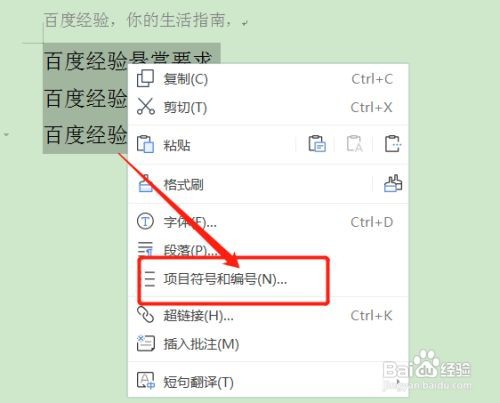Screen dimensions: 500x403
Task: Select paste keeping source formatting icon
Action: coord(317,144)
